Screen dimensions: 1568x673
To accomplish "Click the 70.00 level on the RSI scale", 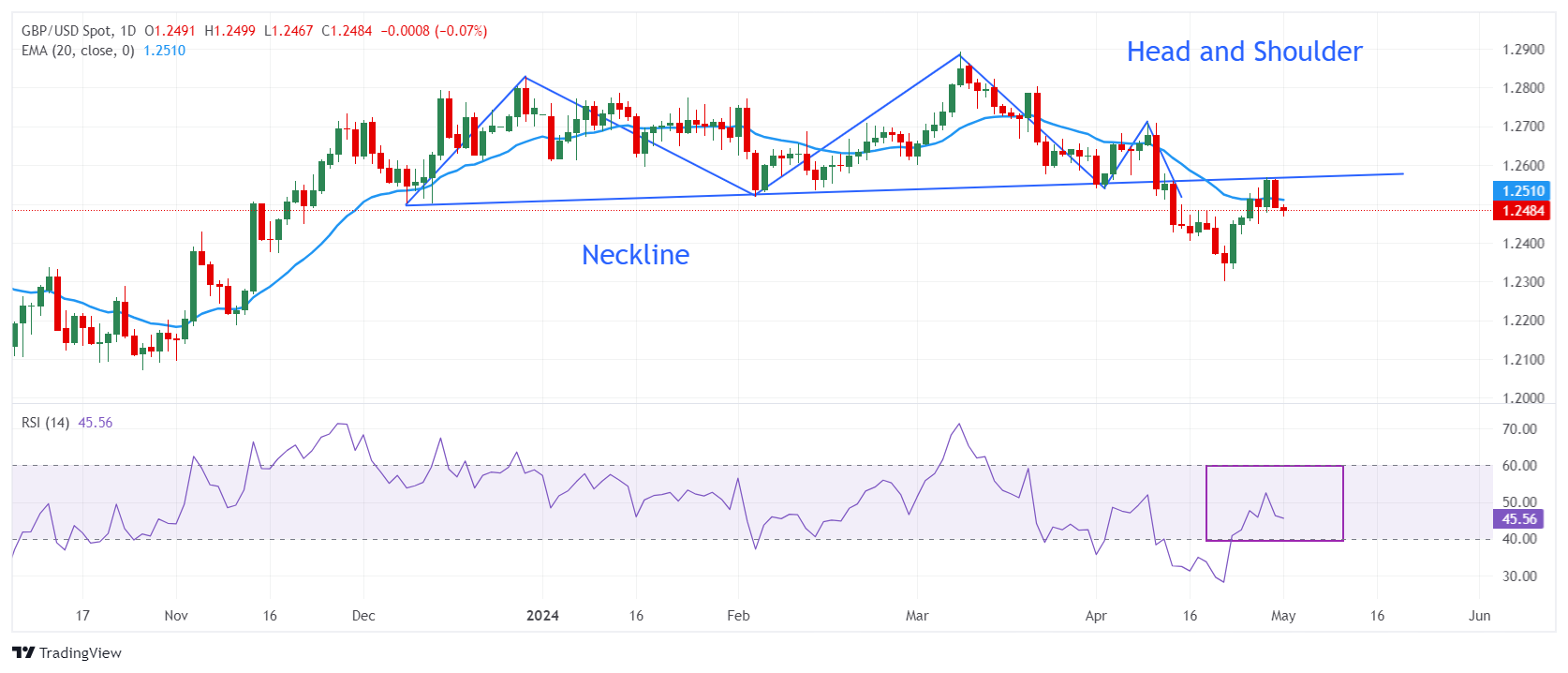I will pyautogui.click(x=1519, y=429).
